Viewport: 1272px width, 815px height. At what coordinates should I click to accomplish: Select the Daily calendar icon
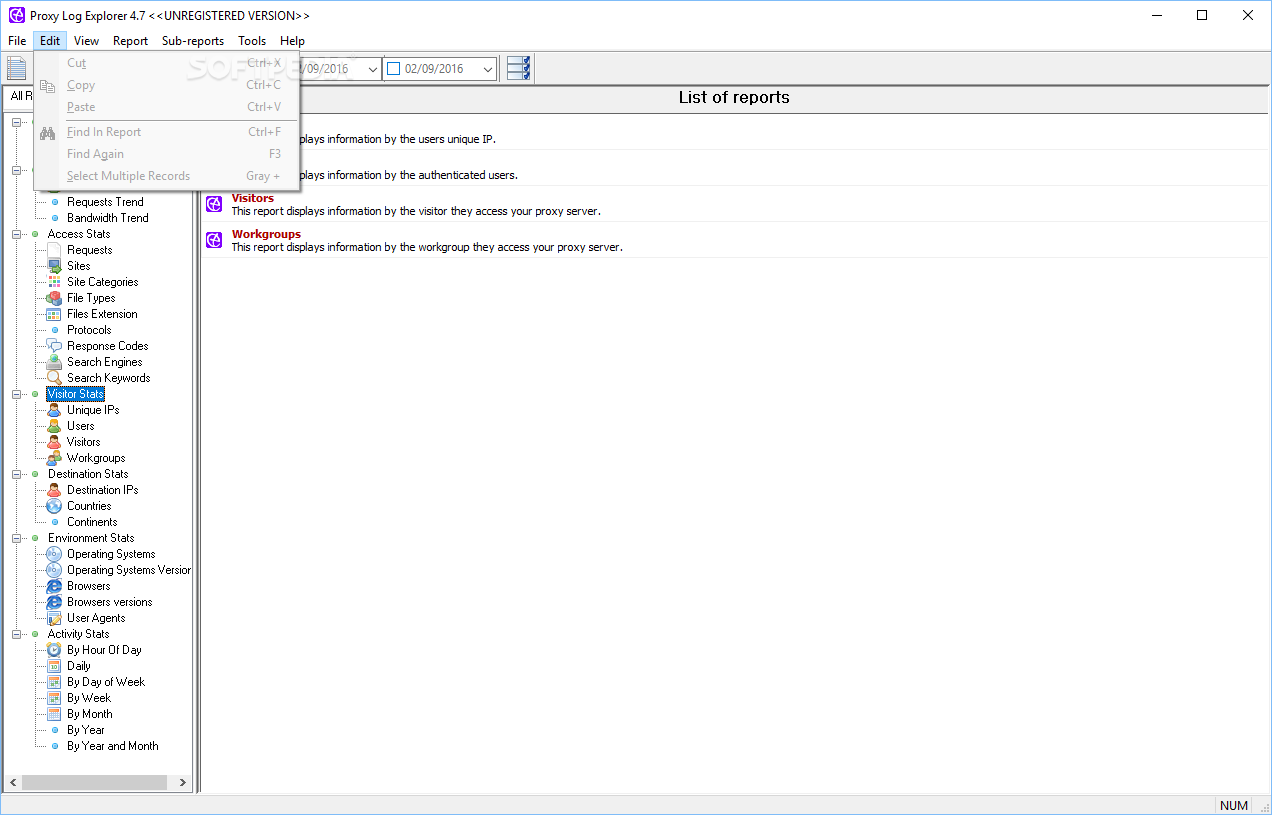click(x=54, y=666)
